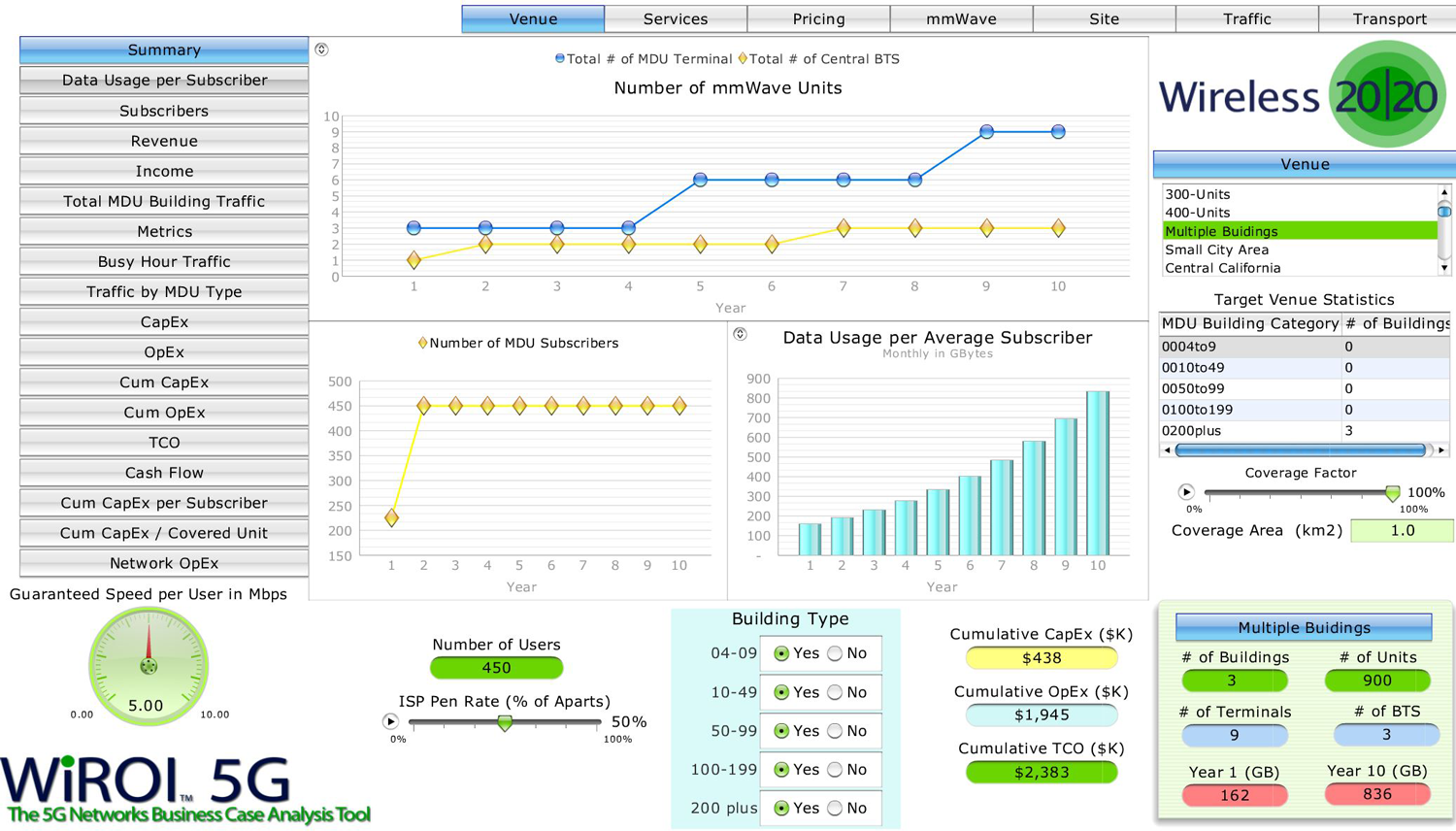This screenshot has width=1456, height=831.
Task: Select No for 100-199 building type
Action: [x=835, y=770]
